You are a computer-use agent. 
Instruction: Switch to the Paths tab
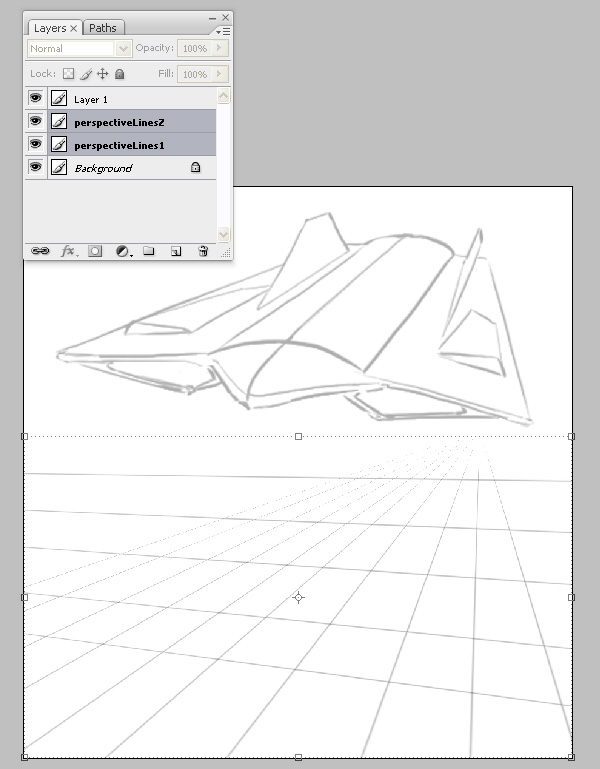tap(103, 28)
